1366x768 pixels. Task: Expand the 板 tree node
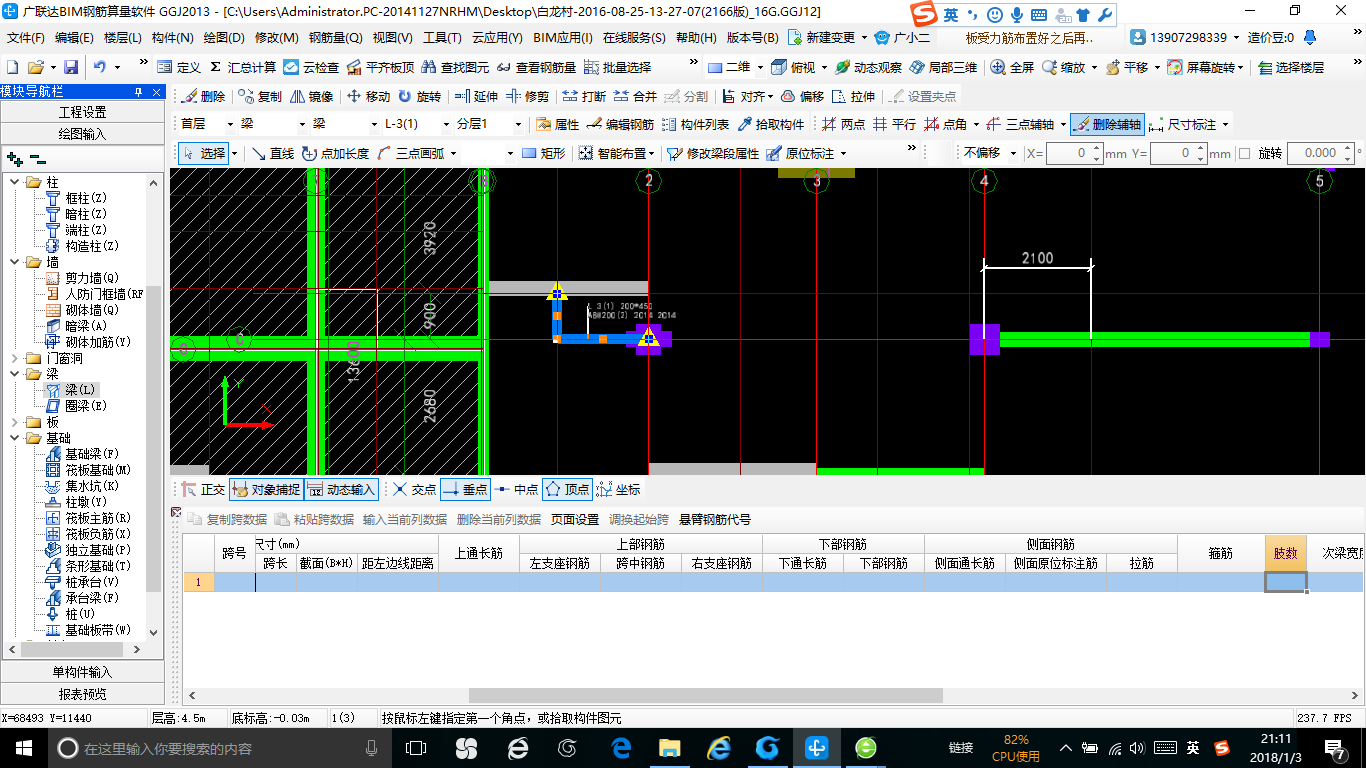click(x=15, y=422)
